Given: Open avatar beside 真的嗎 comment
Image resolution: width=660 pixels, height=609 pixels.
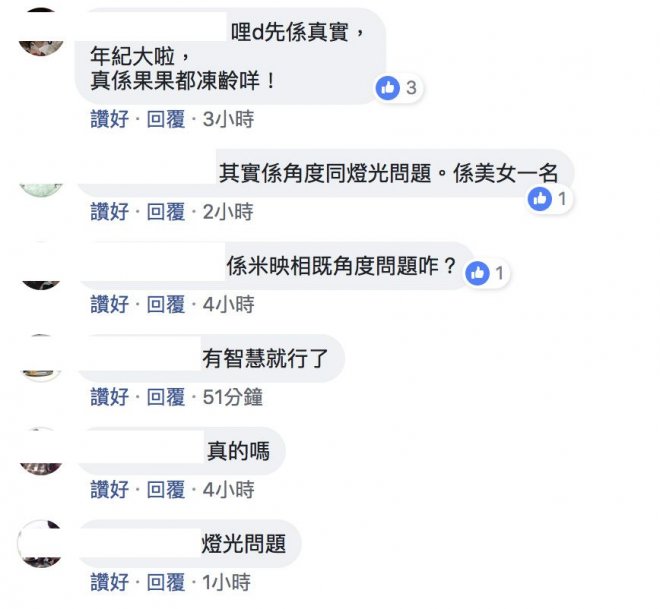Looking at the screenshot, I should [41, 452].
